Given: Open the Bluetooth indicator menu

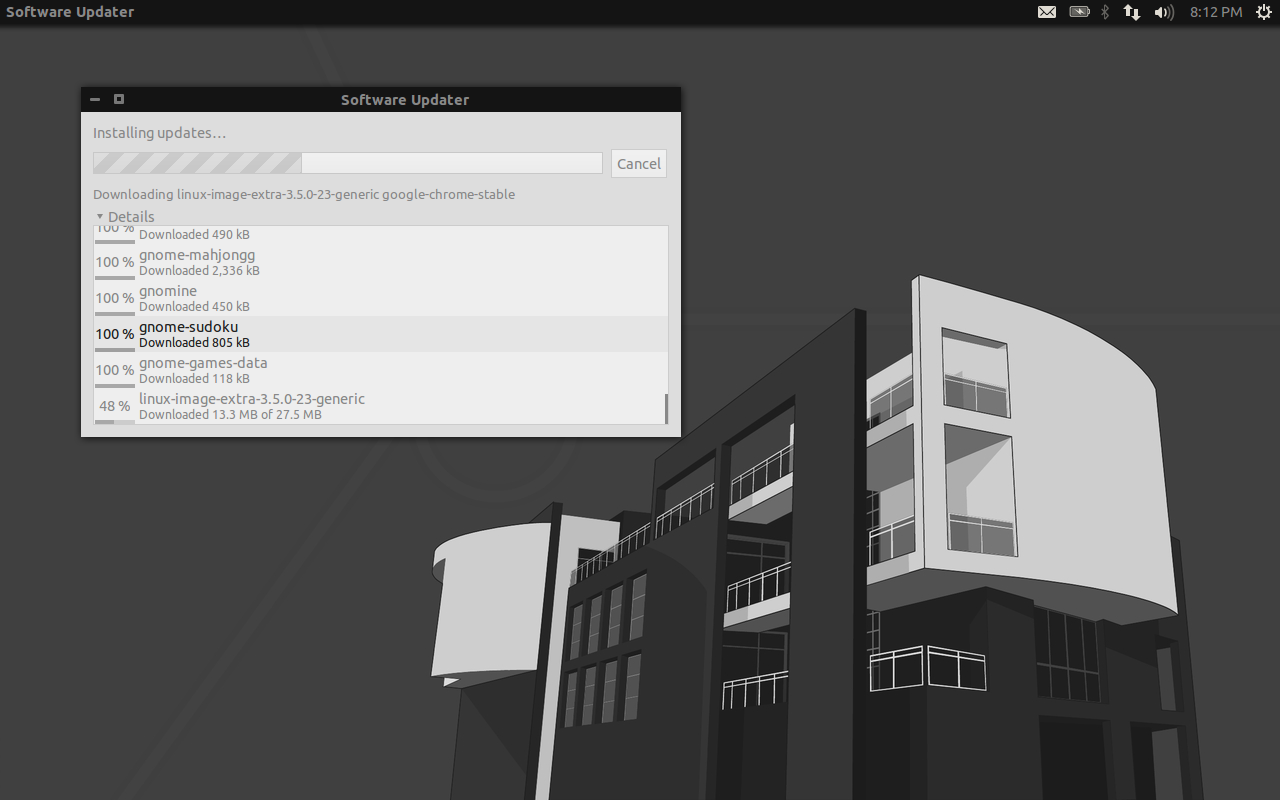Looking at the screenshot, I should click(1105, 12).
